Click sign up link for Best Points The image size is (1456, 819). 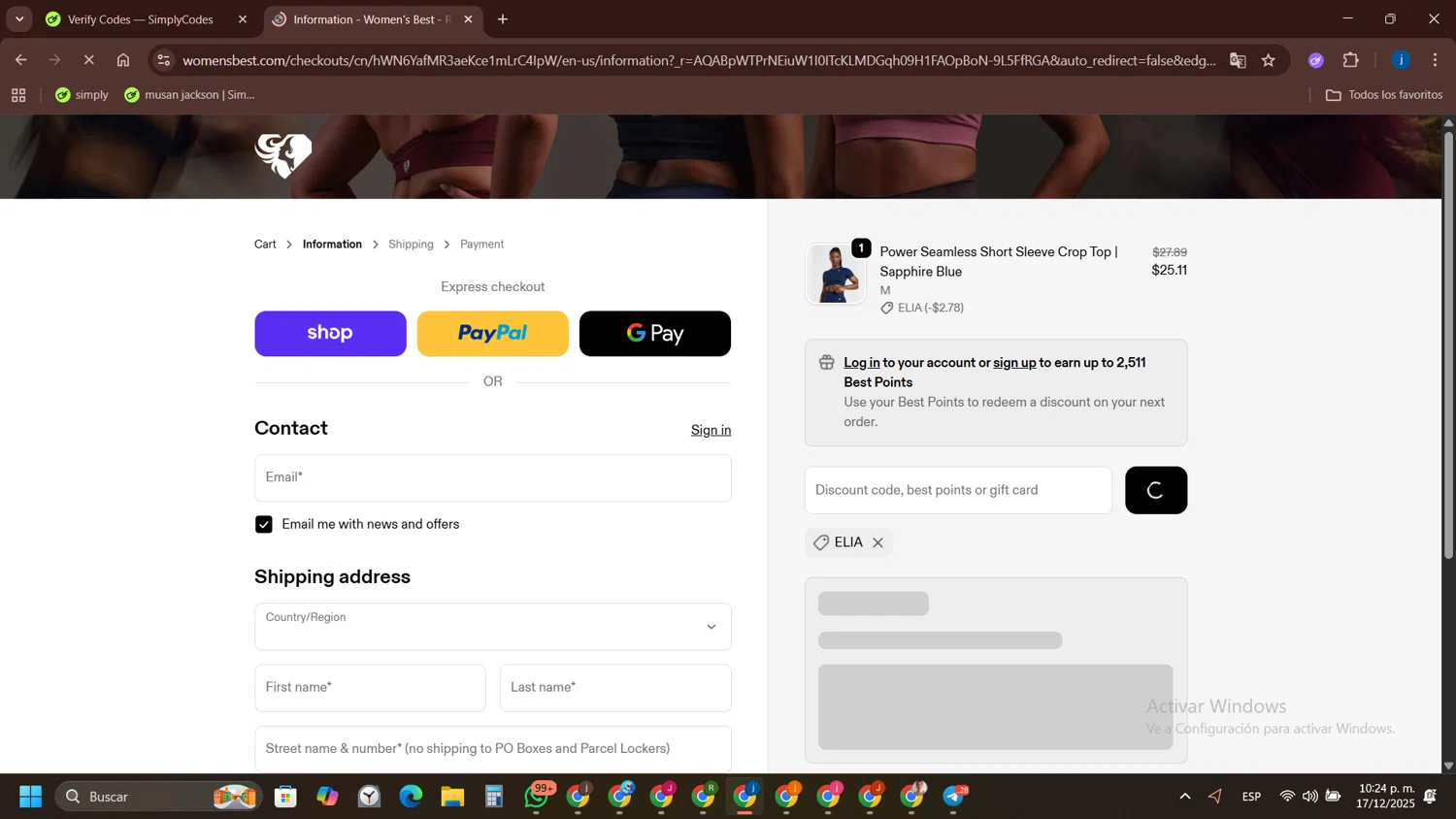pyautogui.click(x=1014, y=362)
